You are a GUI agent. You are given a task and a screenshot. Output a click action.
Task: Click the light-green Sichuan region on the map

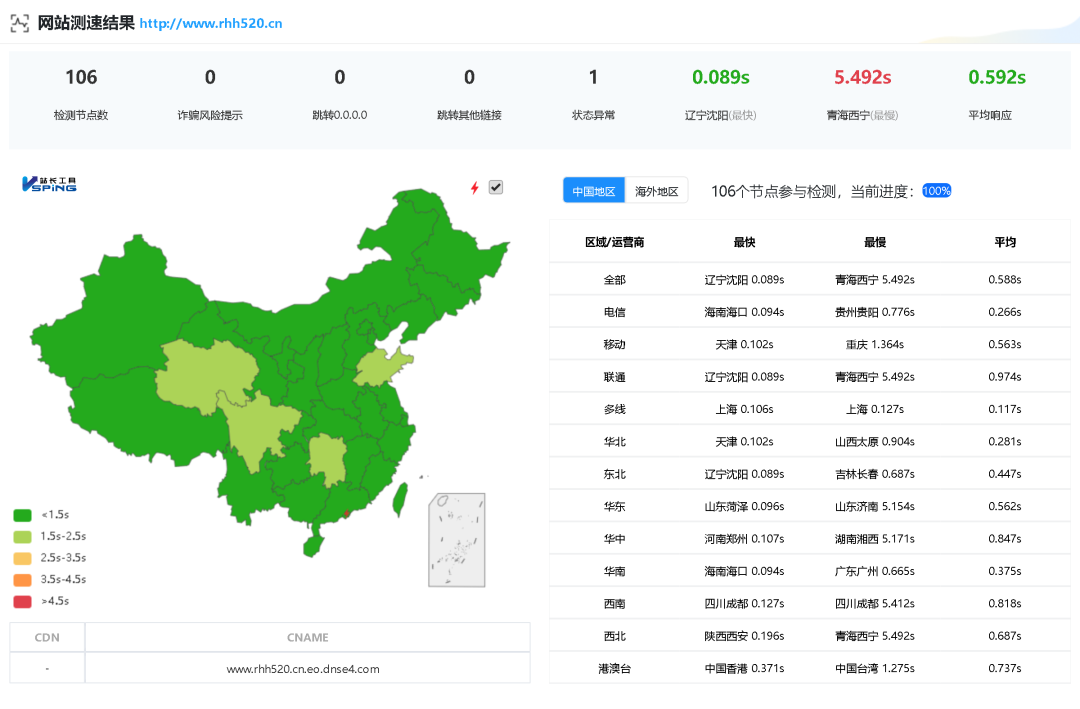[255, 420]
